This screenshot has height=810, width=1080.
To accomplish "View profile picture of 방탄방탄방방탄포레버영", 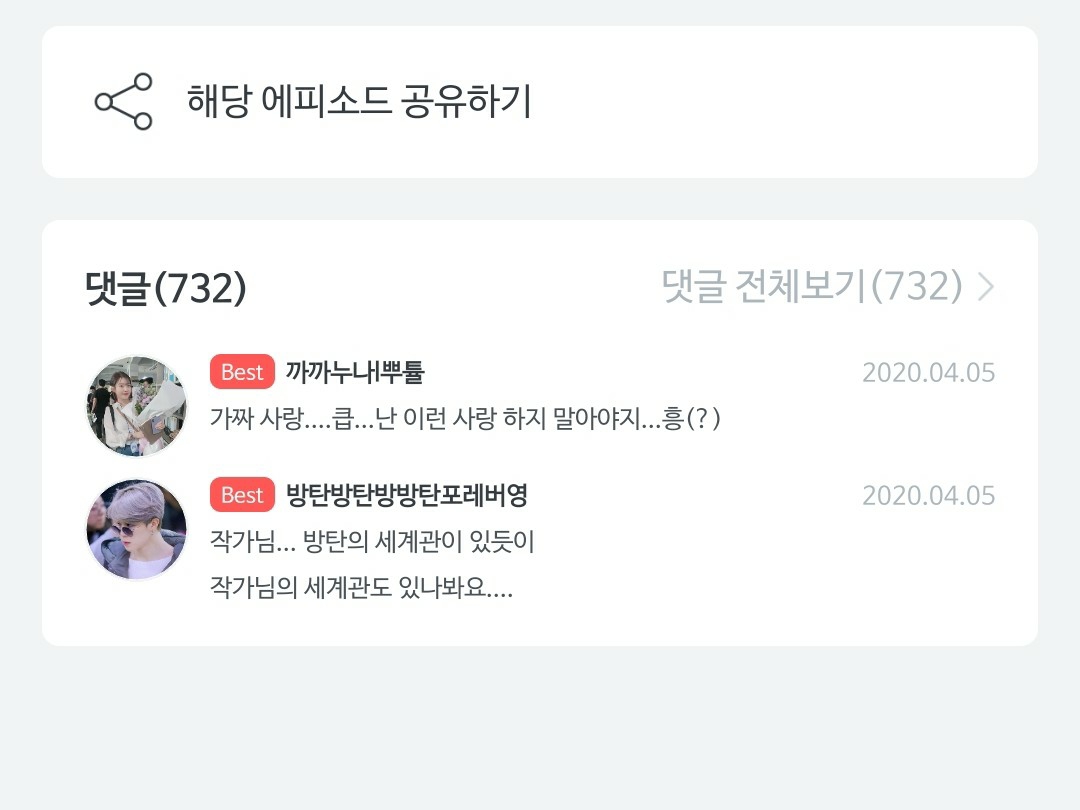I will pos(136,529).
